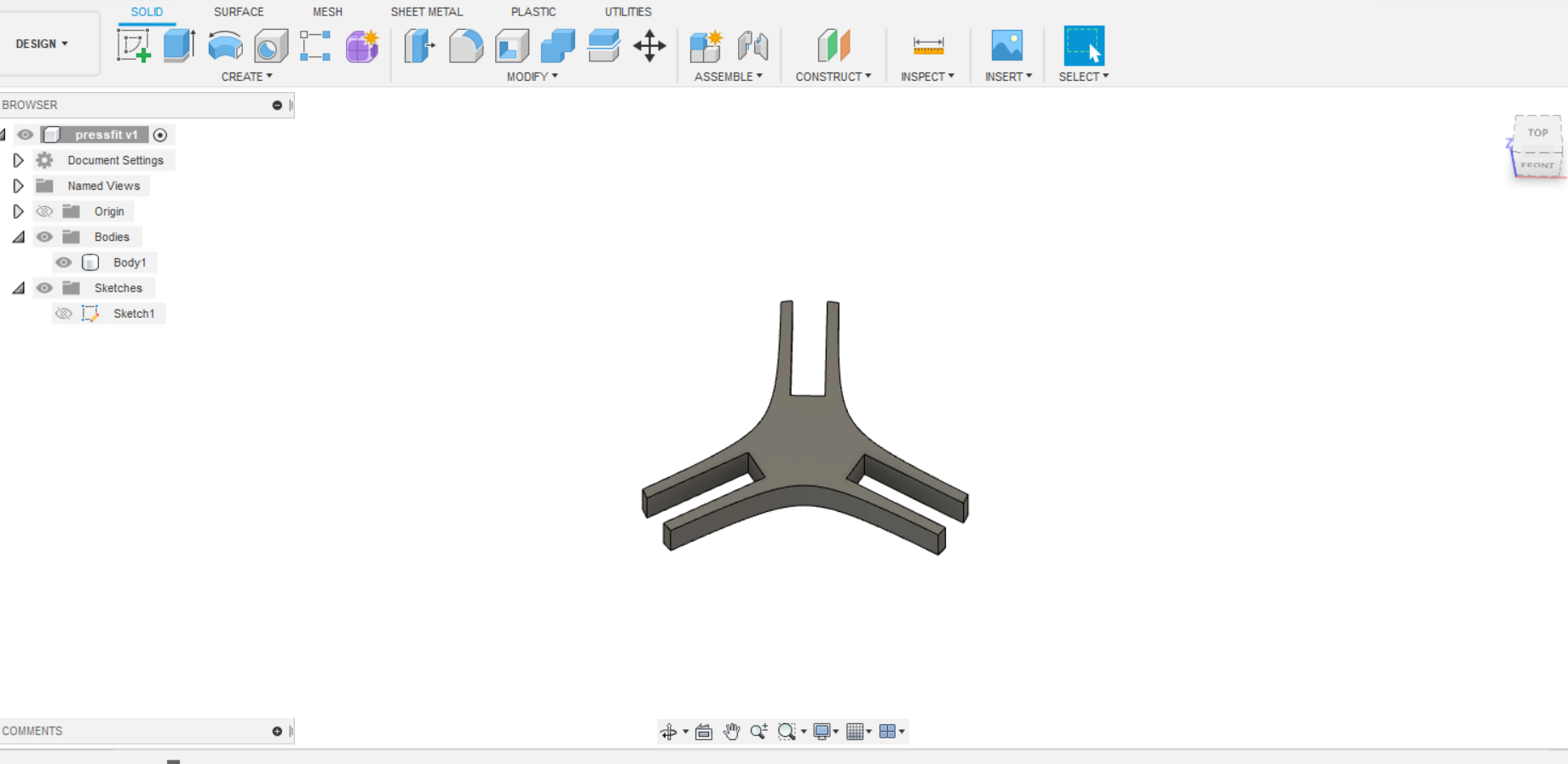
Task: Click the Offset Plane construct icon
Action: point(833,46)
